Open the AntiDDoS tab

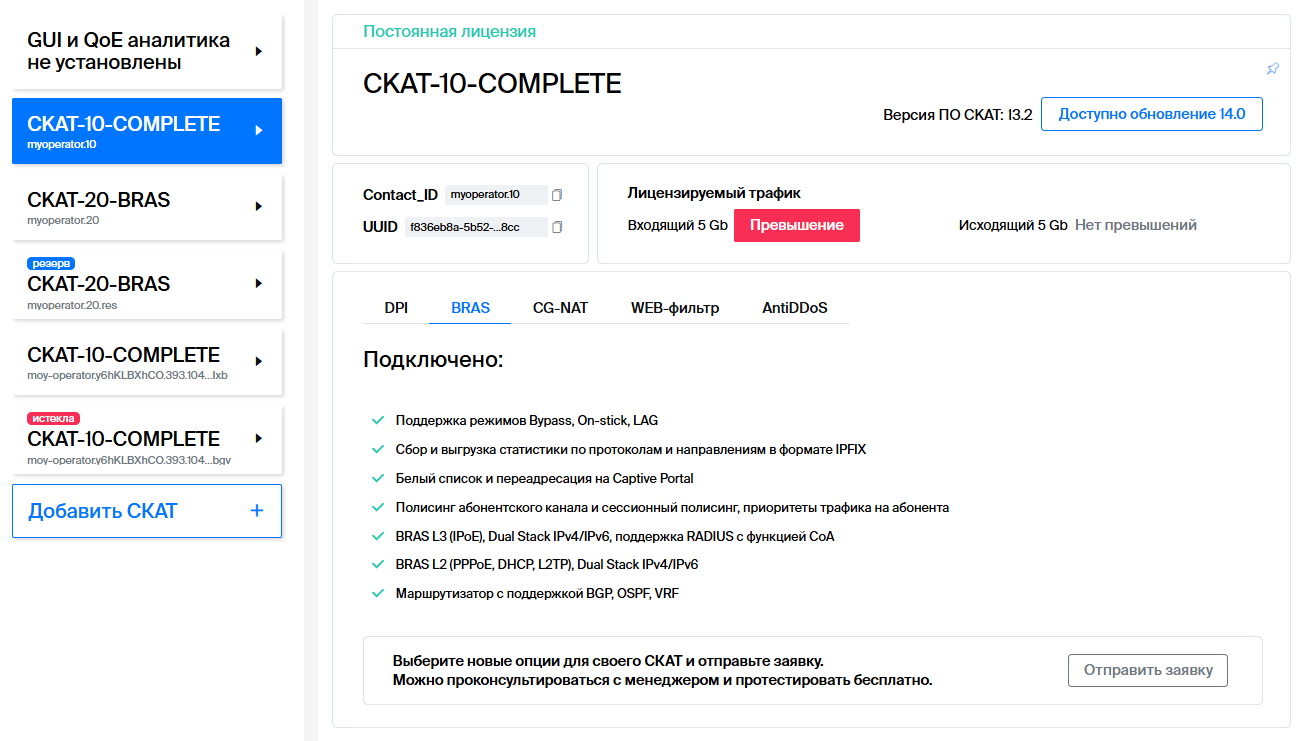click(x=794, y=308)
